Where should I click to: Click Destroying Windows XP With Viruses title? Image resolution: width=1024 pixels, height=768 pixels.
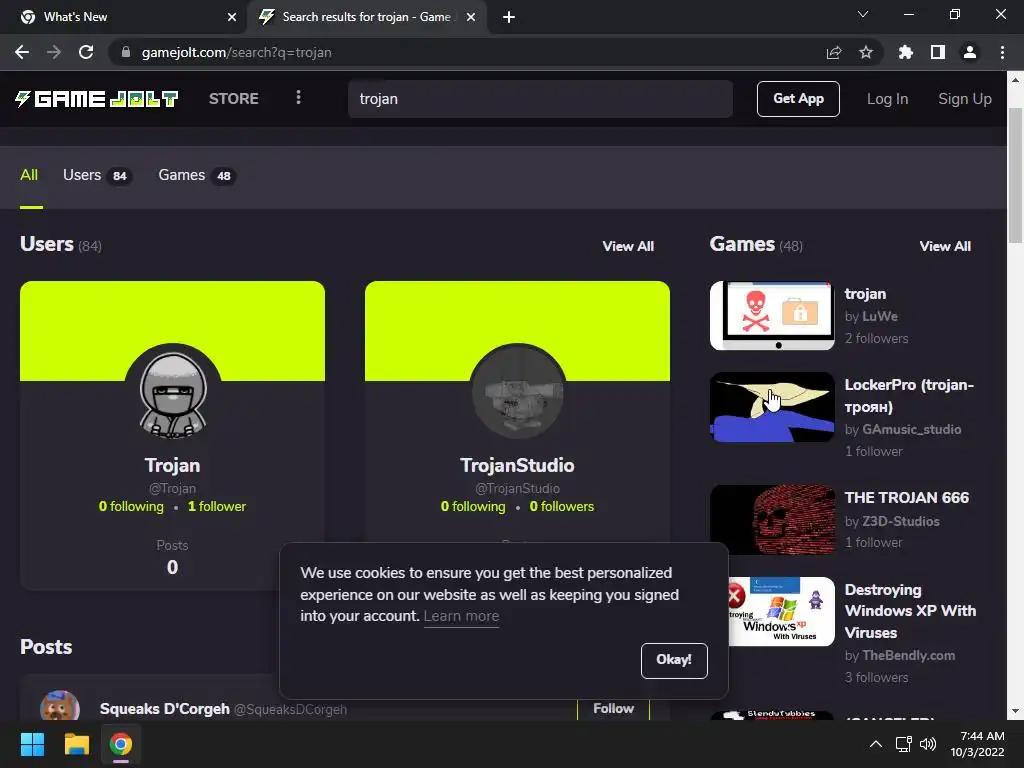tap(910, 611)
